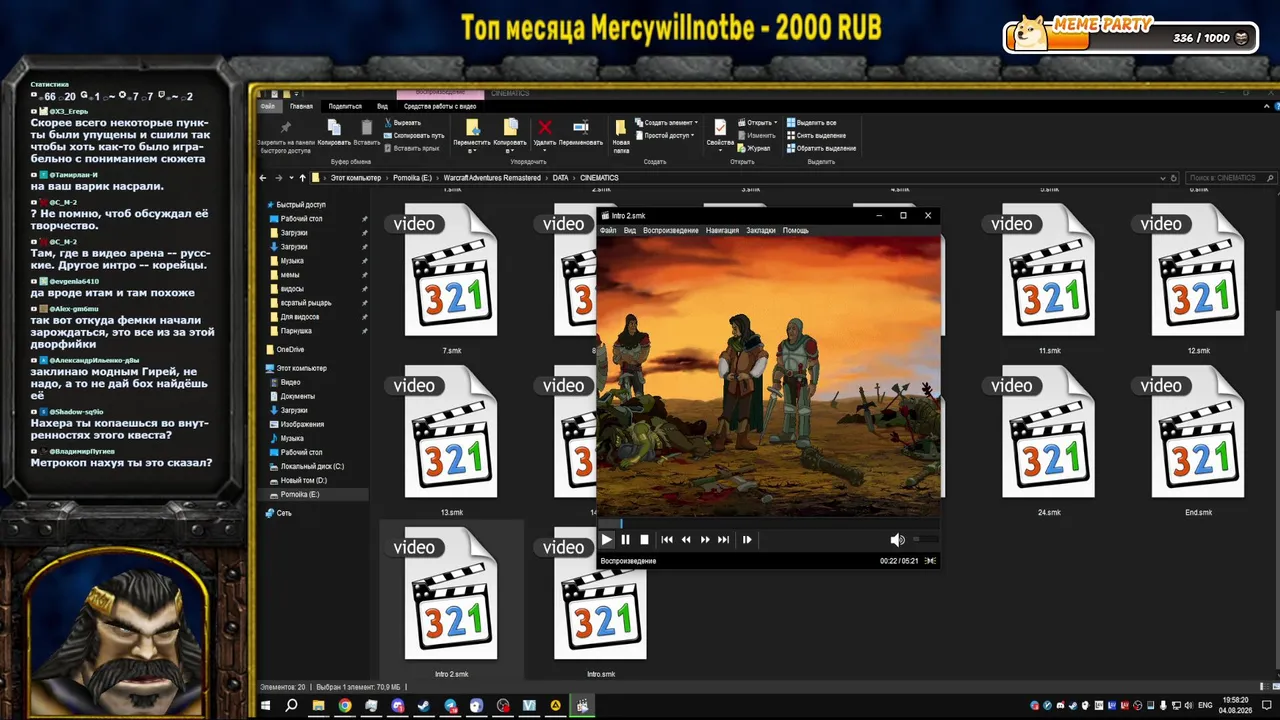The image size is (1280, 720).
Task: Select the 7.smk video file
Action: coord(451,279)
